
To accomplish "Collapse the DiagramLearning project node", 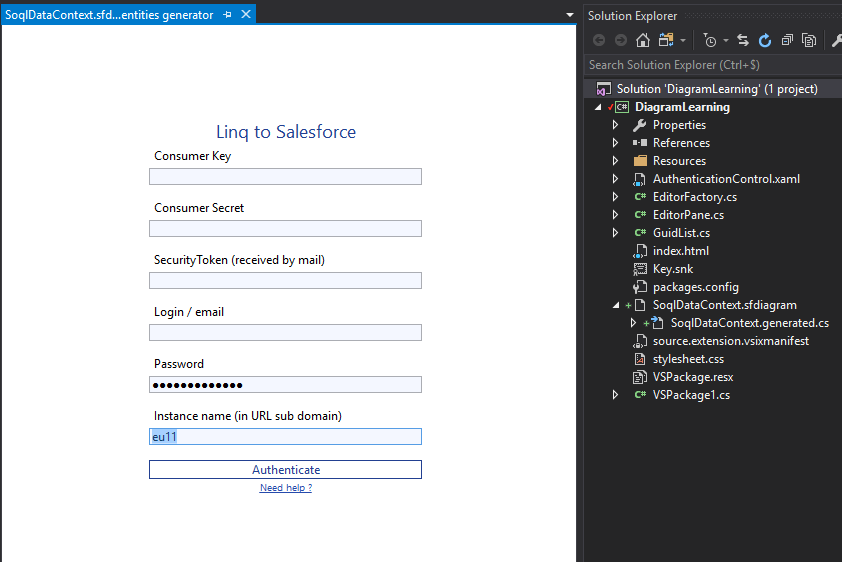I will [x=598, y=107].
